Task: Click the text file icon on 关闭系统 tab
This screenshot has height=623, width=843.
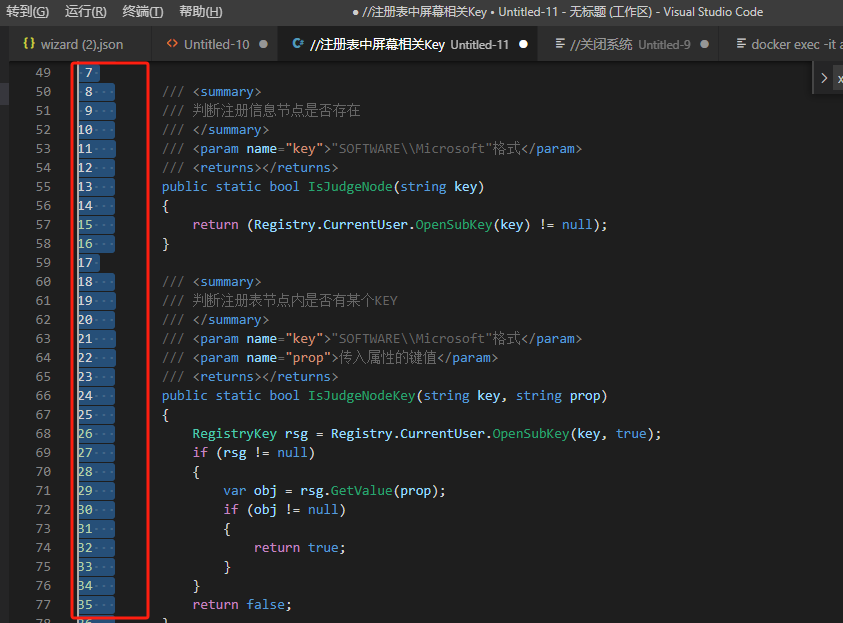Action: [x=560, y=44]
